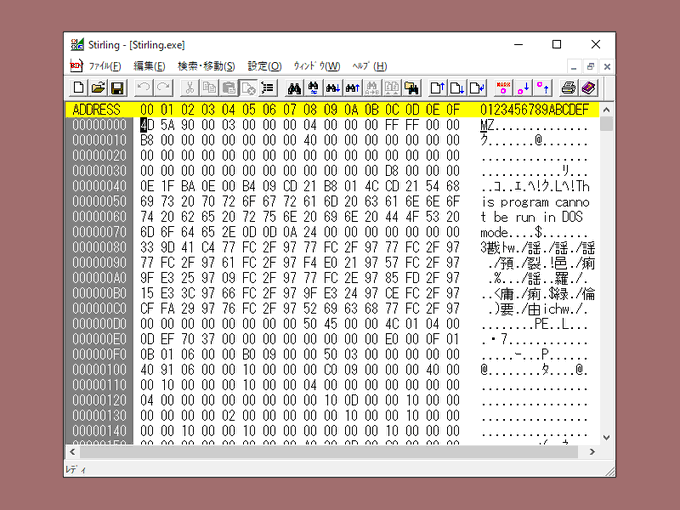Set a mark with the MARK icon
The height and width of the screenshot is (510, 680).
(503, 88)
